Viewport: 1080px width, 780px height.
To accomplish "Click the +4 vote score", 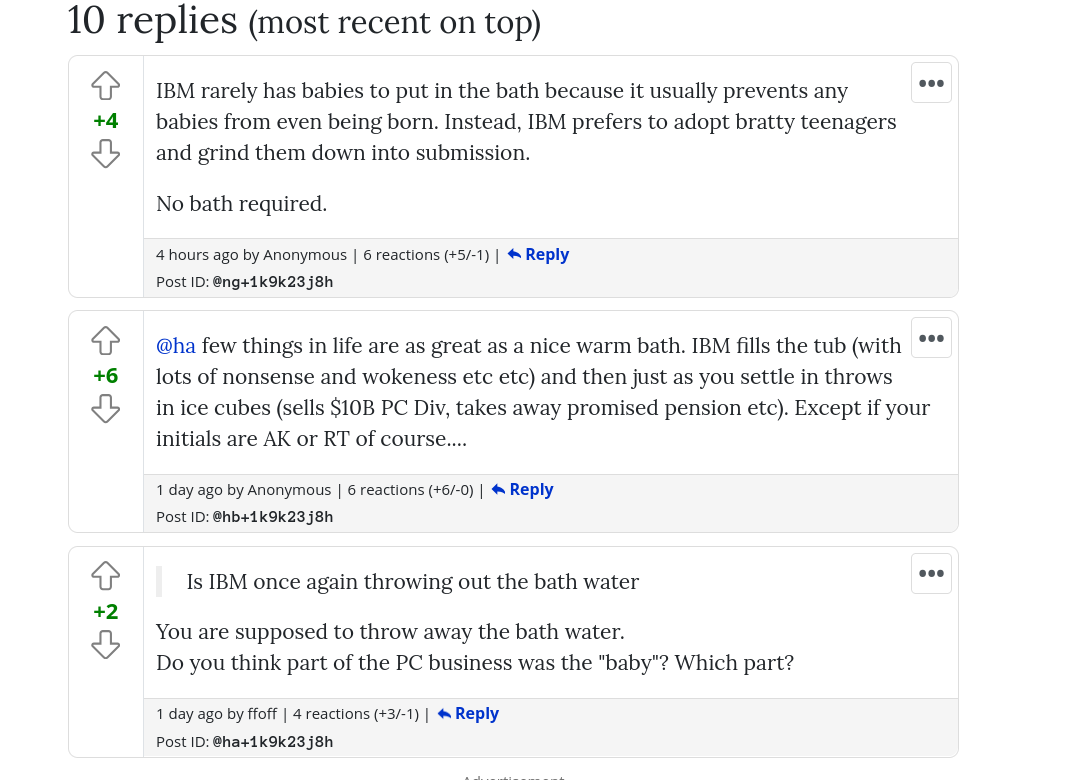I will click(105, 121).
